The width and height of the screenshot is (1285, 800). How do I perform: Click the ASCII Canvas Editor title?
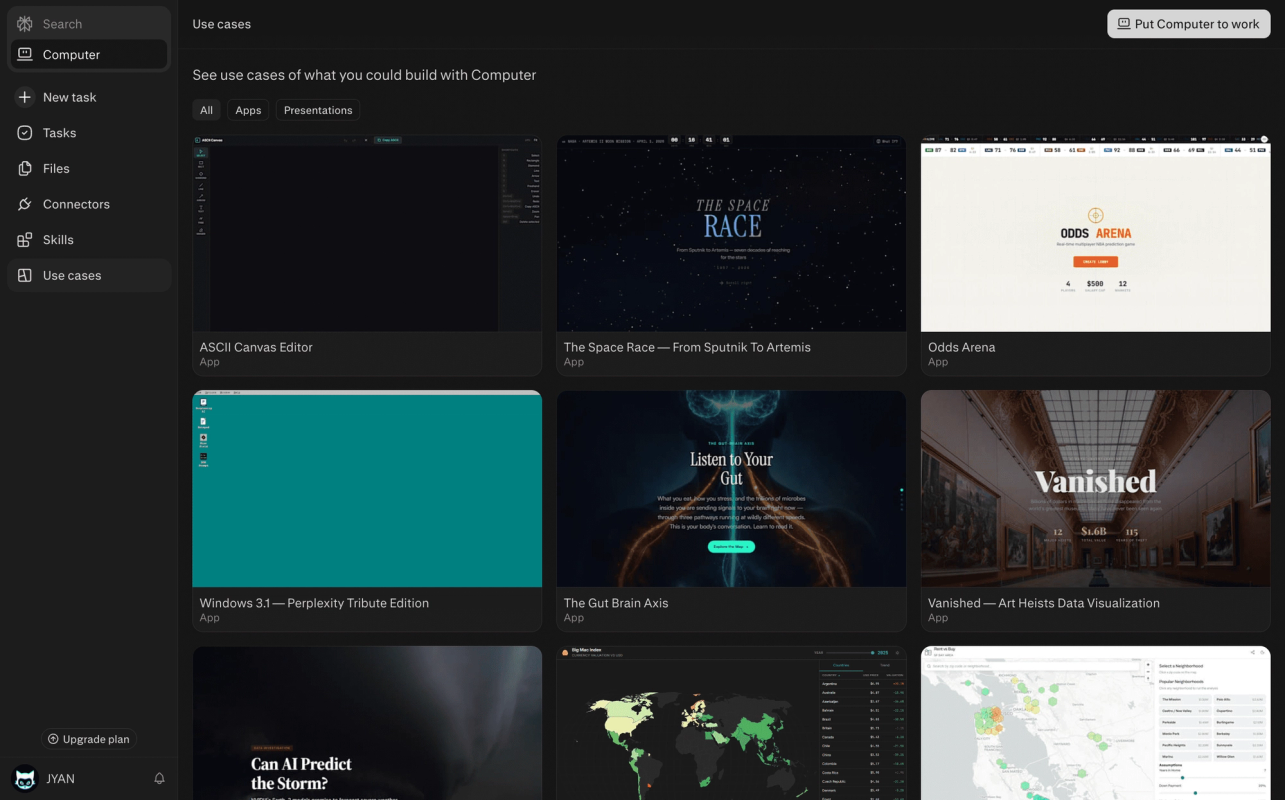(x=256, y=347)
